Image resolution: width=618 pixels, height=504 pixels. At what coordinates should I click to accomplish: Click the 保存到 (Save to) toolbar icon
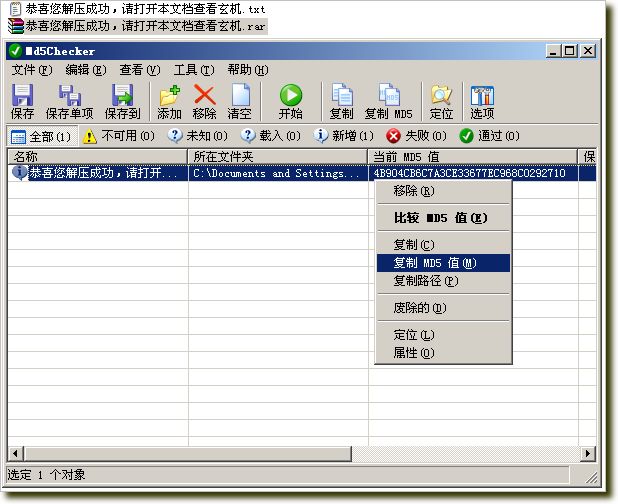tap(123, 95)
